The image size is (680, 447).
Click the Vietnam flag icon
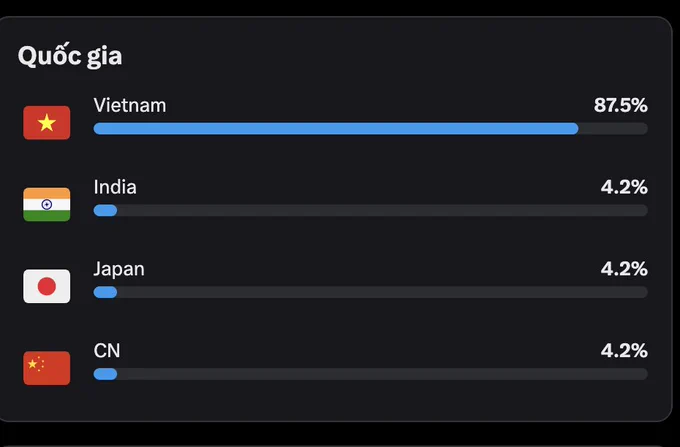[47, 123]
